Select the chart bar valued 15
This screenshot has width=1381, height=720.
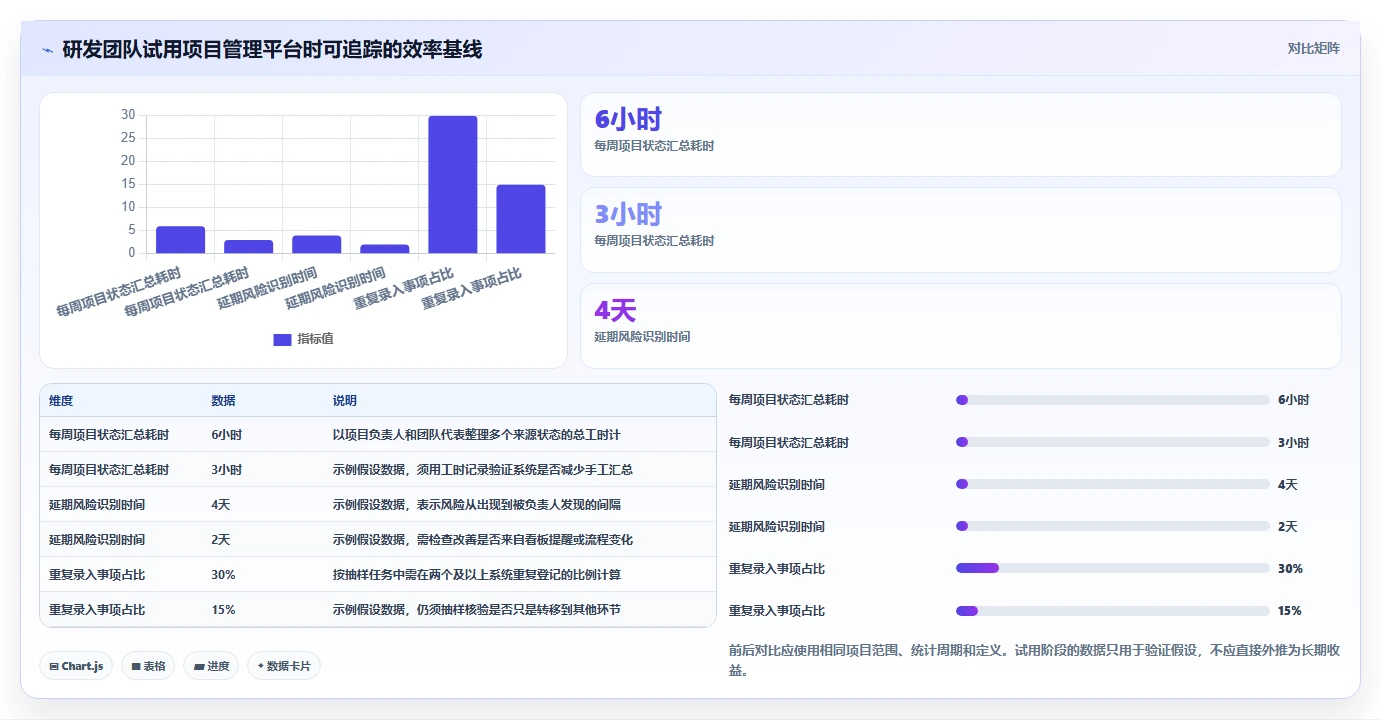[521, 219]
